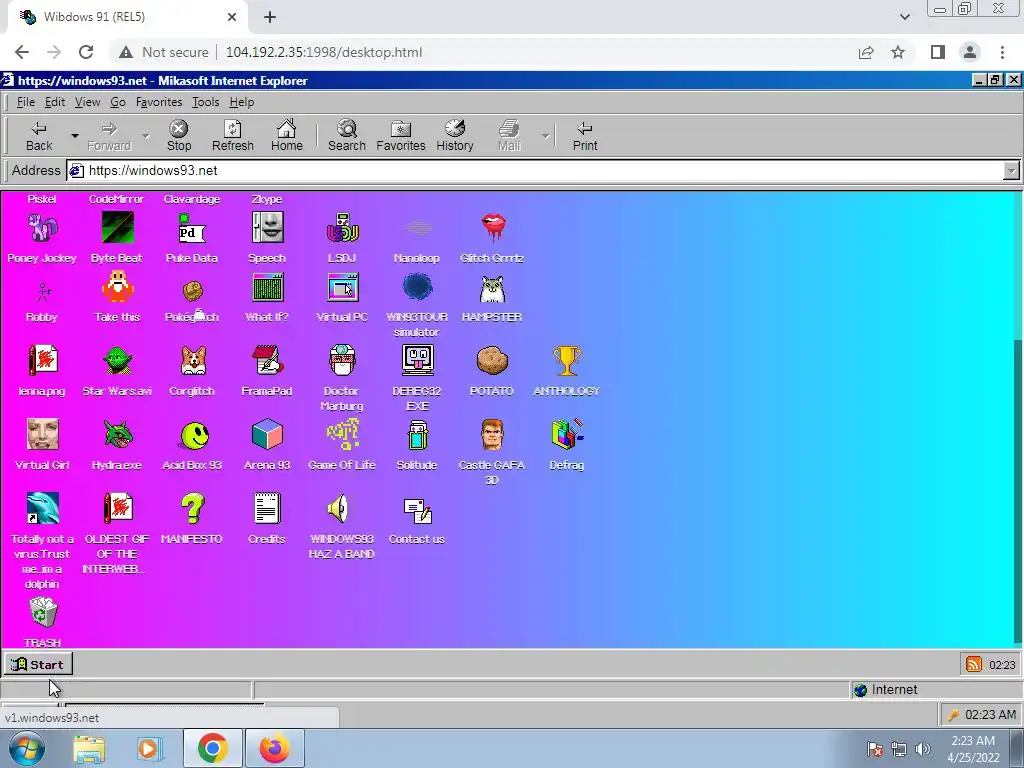Open Firefox from the Windows taskbar
The width and height of the screenshot is (1024, 768).
point(274,748)
